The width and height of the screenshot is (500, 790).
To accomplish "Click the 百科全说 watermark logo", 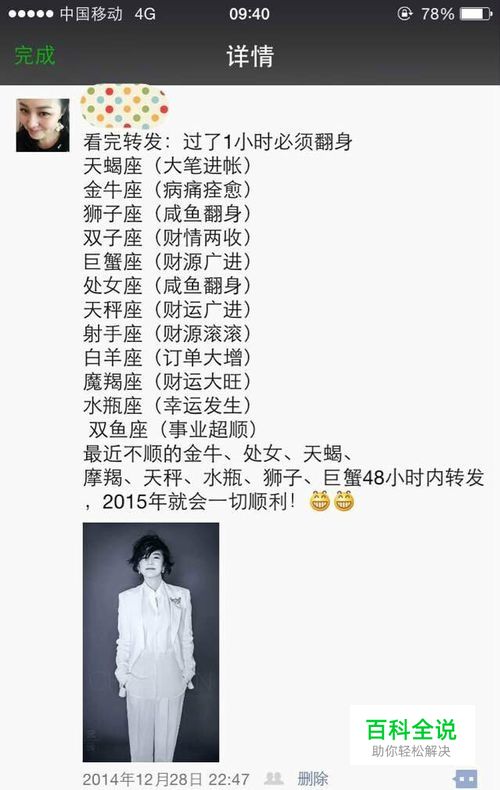I will tap(412, 735).
